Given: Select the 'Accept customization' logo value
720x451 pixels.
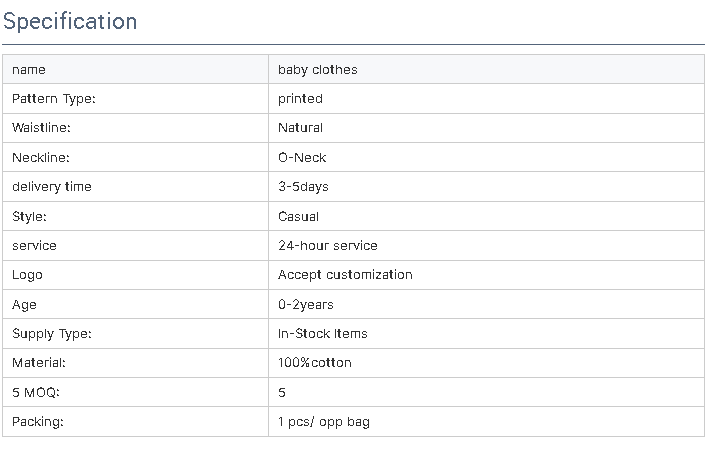Looking at the screenshot, I should pyautogui.click(x=345, y=275).
